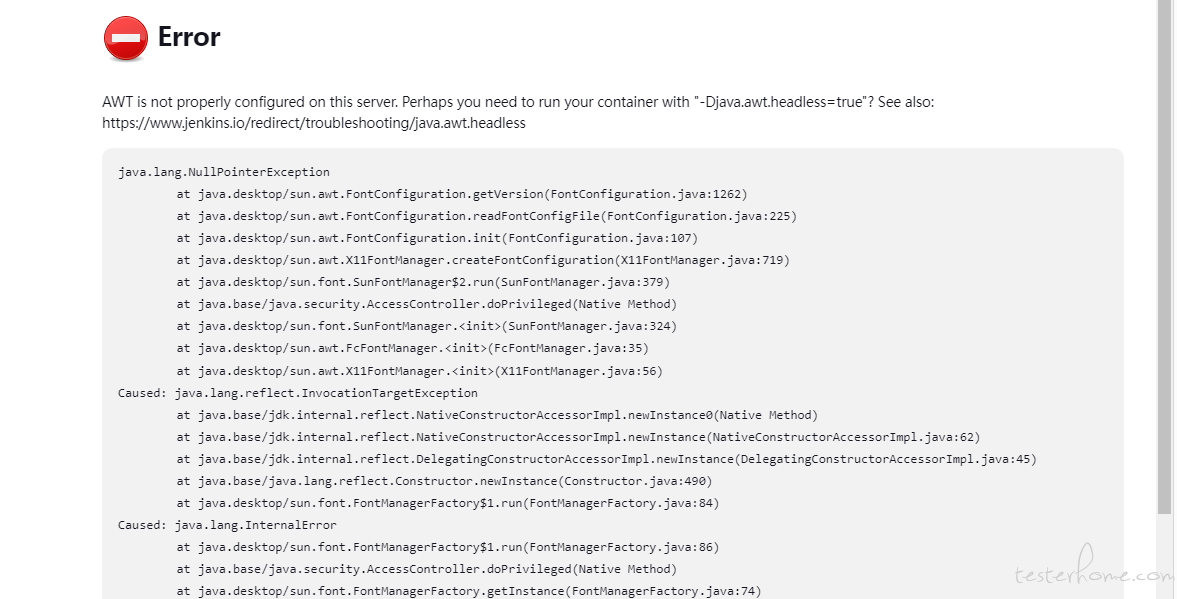The image size is (1177, 599).
Task: Click the FontManagerFactory.getInstance stack trace line
Action: pos(469,591)
